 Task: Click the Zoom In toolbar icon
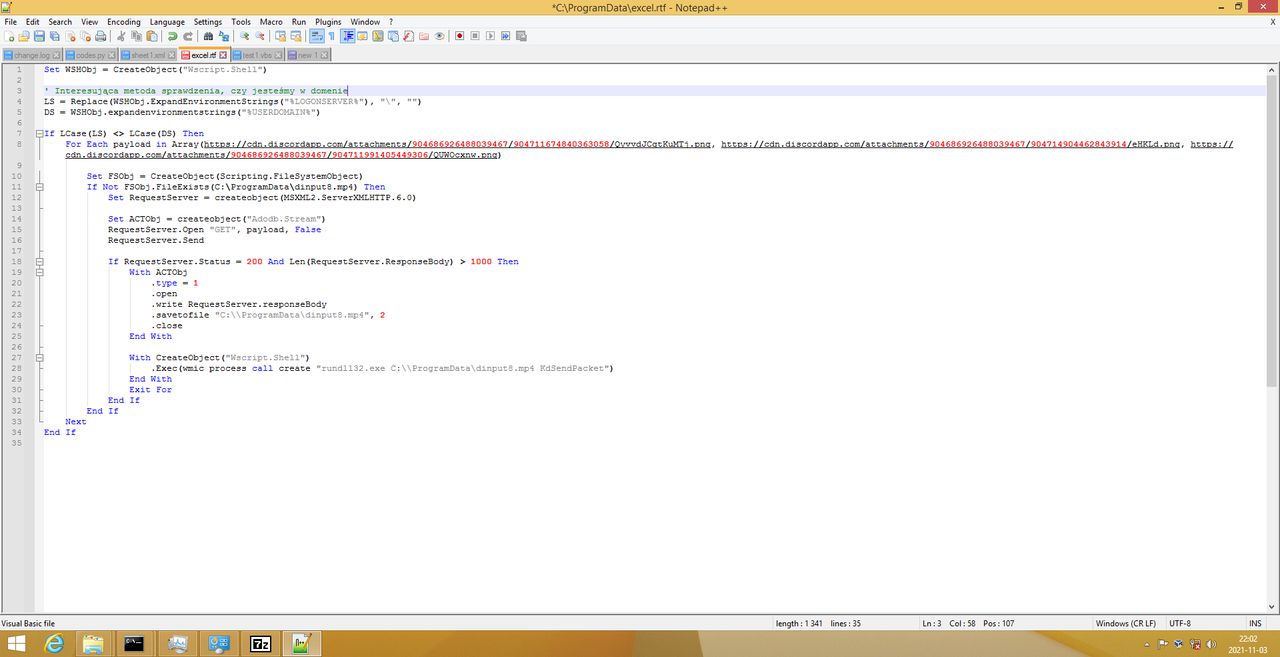pos(244,36)
